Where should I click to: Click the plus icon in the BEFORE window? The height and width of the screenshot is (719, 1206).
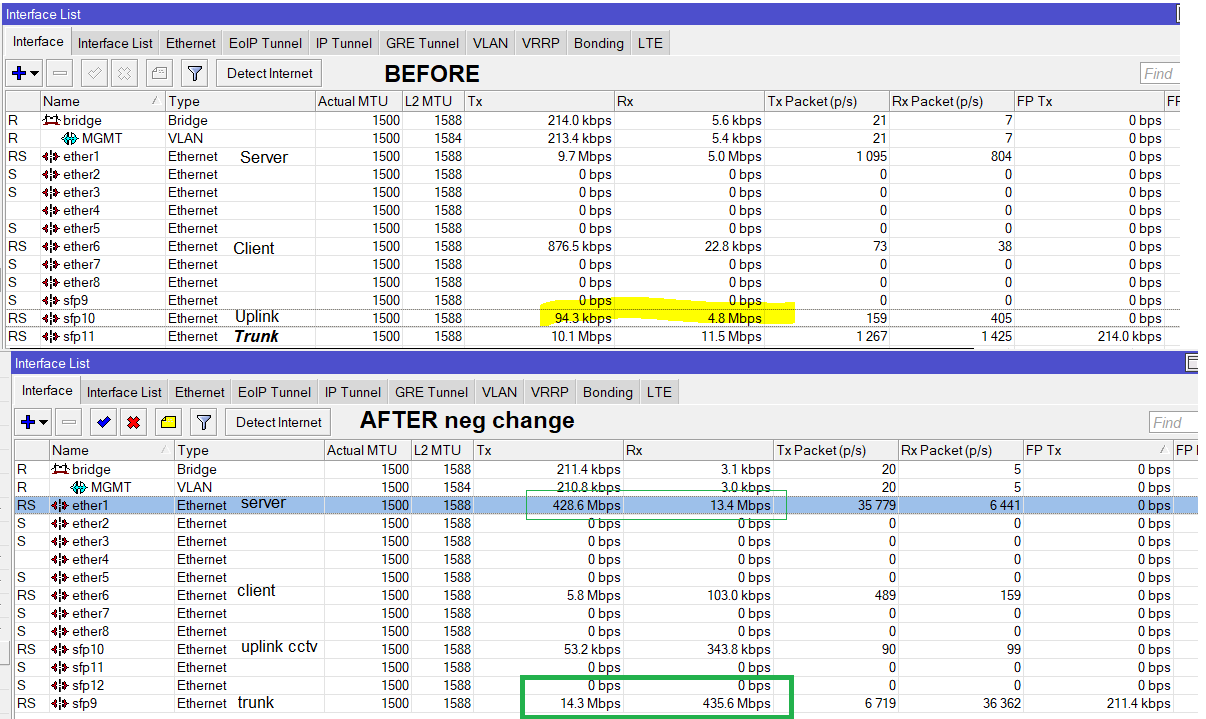tap(18, 72)
